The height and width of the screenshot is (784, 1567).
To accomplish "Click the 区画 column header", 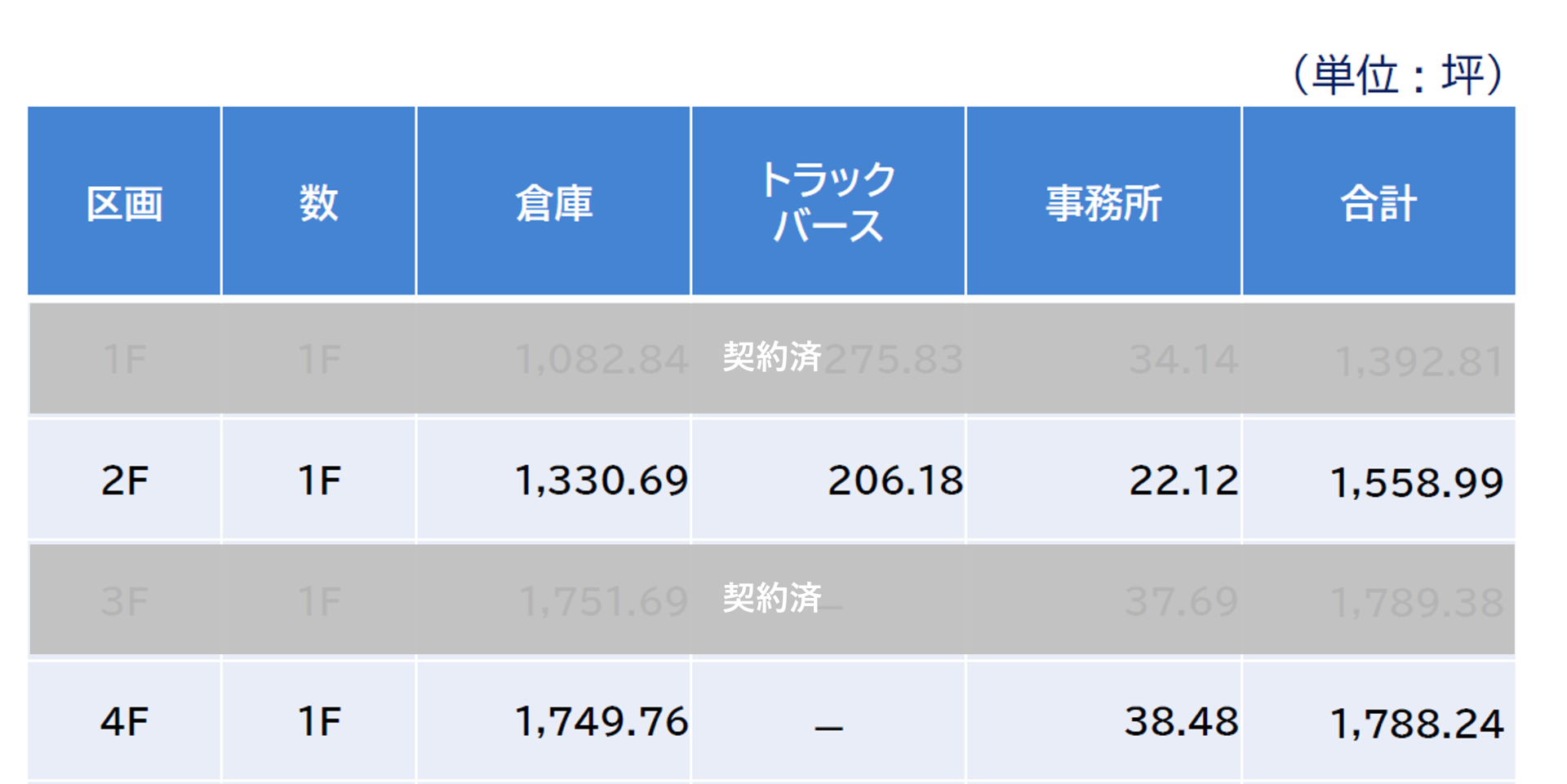I will click(124, 203).
